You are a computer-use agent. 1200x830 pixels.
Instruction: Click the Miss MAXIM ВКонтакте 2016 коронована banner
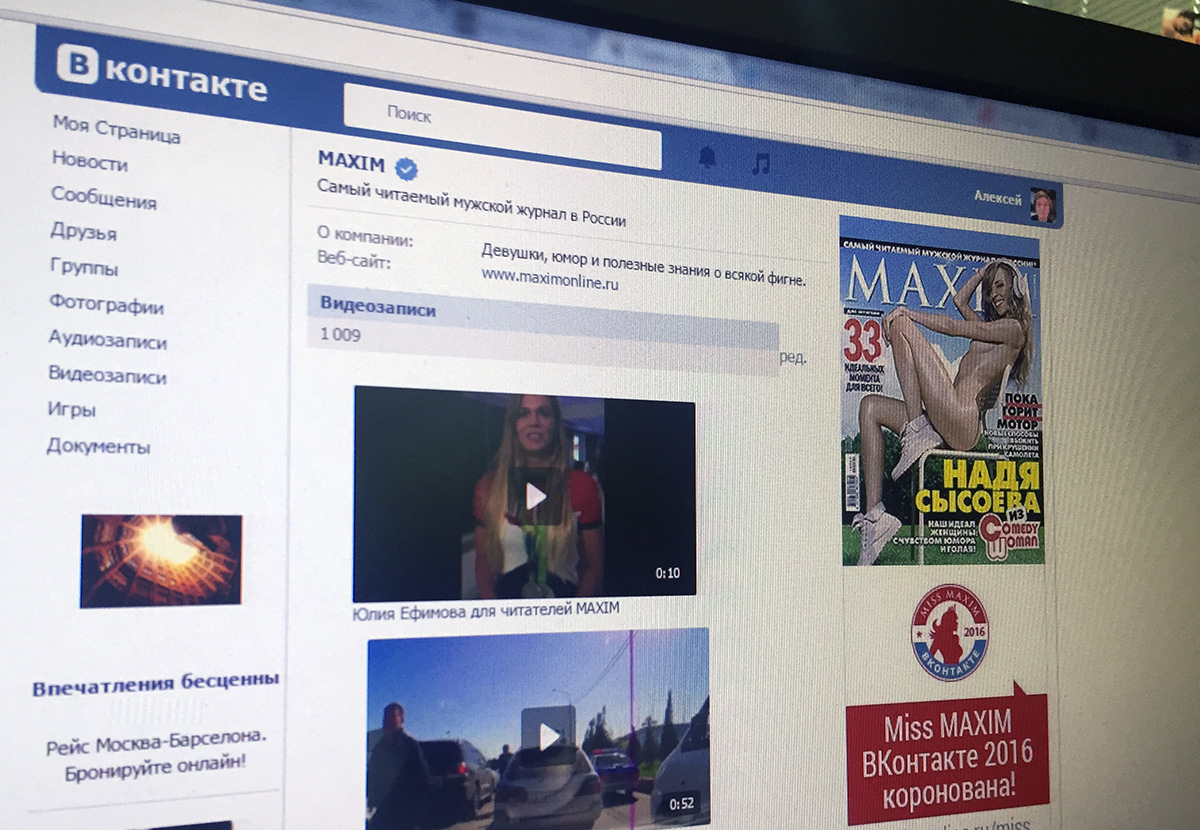[946, 754]
